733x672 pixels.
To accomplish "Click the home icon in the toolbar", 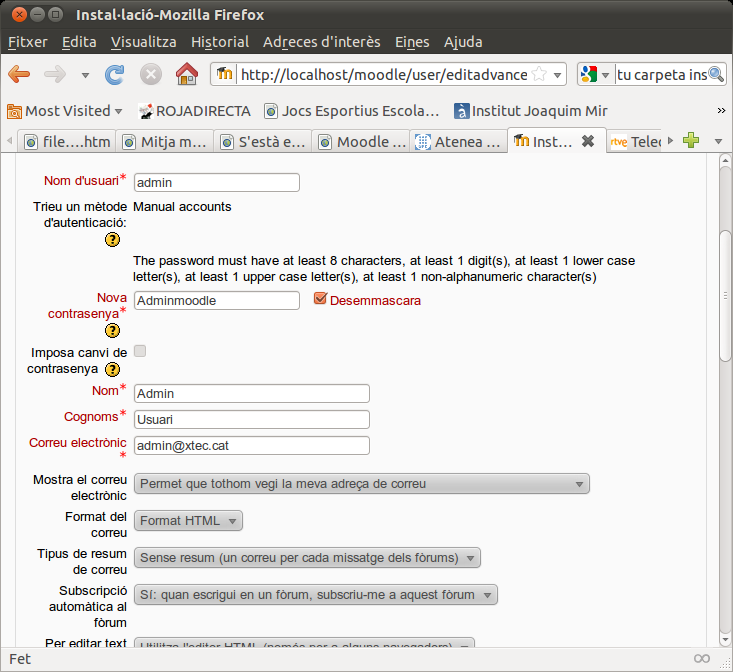I will click(186, 75).
